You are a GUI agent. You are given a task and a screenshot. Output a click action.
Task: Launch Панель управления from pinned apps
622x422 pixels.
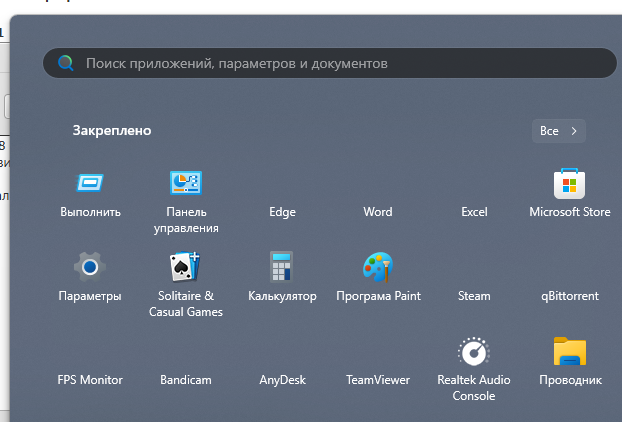click(186, 183)
